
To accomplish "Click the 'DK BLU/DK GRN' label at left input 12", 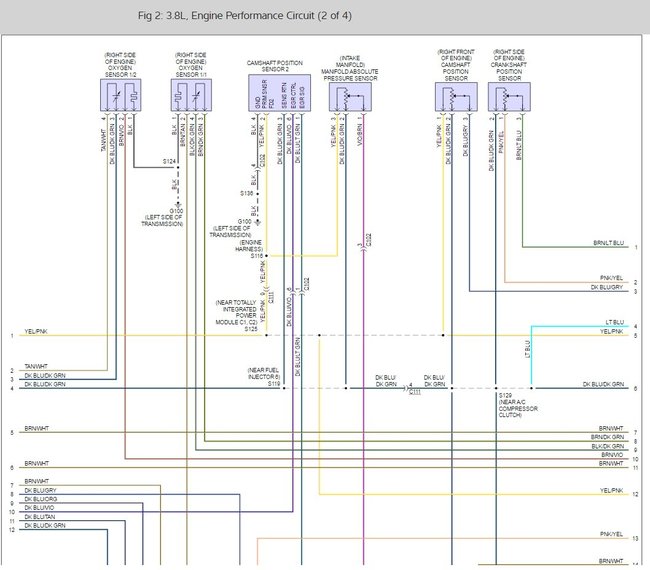I will click(45, 525).
